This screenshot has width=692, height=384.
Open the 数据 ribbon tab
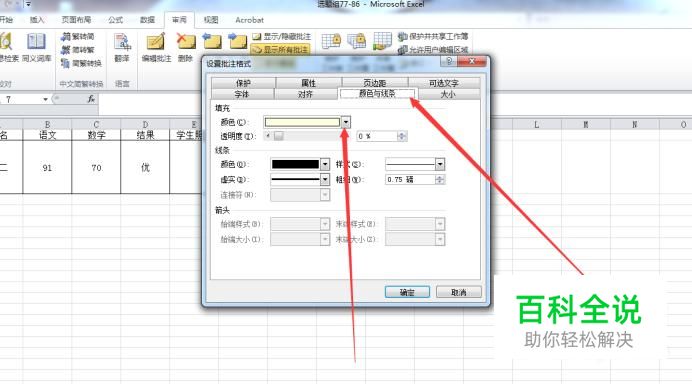pos(147,20)
